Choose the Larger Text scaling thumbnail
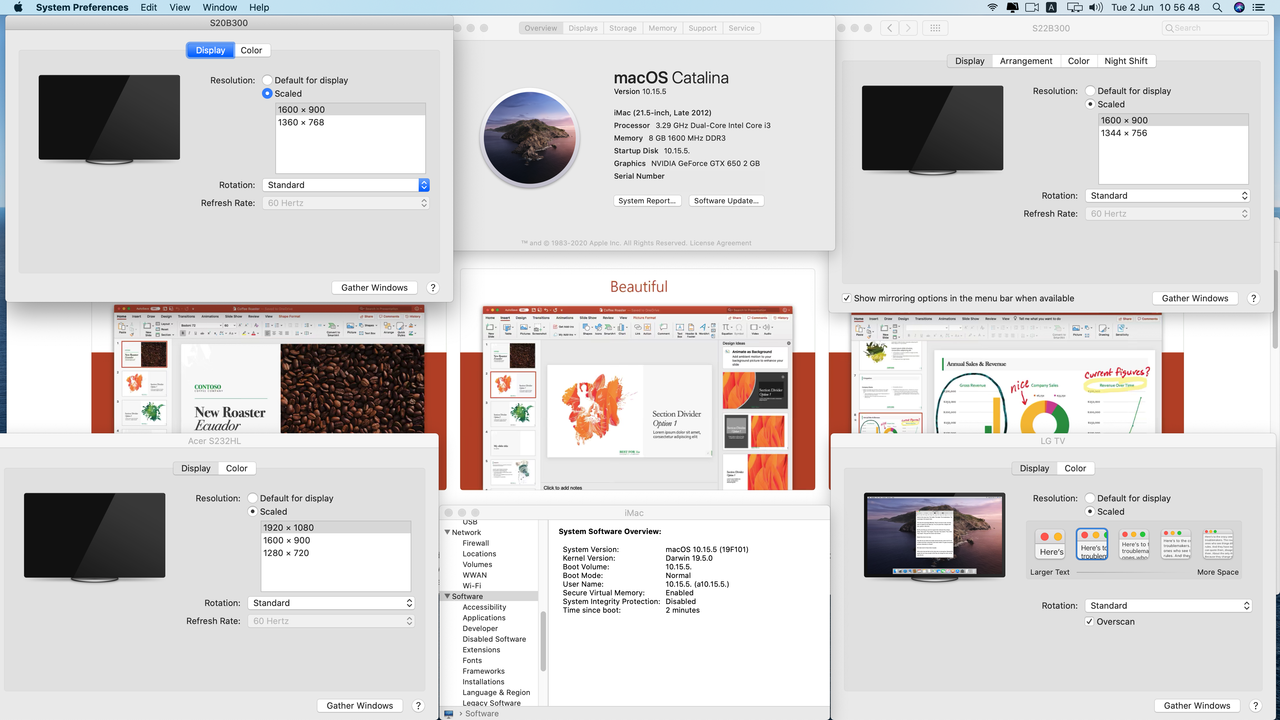Screen dimensions: 1280x720 (1050, 545)
